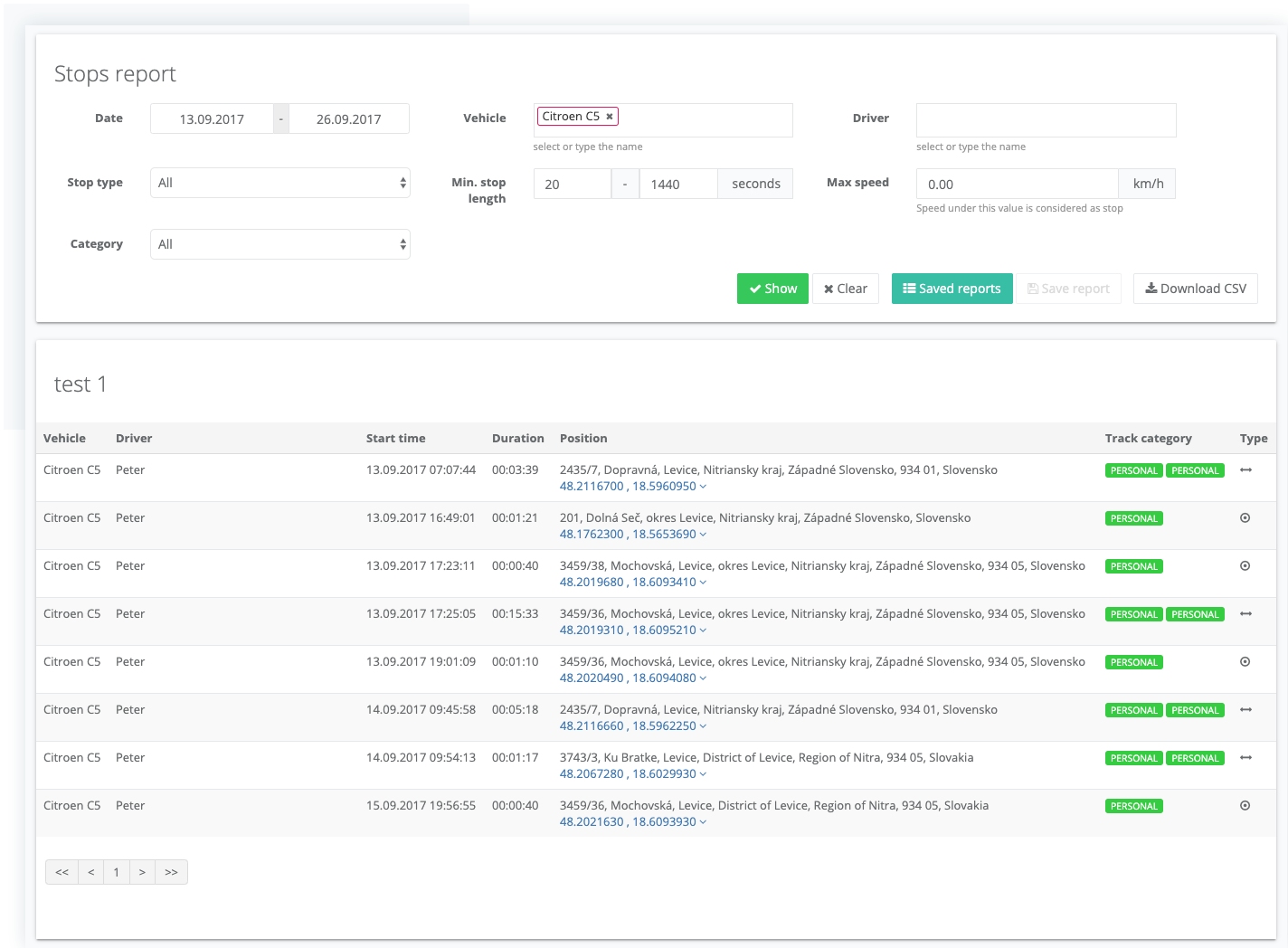Image resolution: width=1288 pixels, height=948 pixels.
Task: Click the PERSONAL badge in the 15.09.2017 19:56:55 row
Action: pyautogui.click(x=1133, y=807)
